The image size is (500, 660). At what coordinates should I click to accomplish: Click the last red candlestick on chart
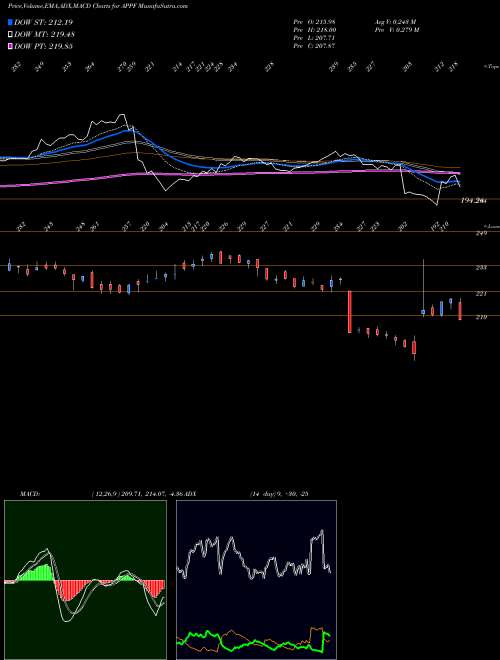[x=460, y=310]
